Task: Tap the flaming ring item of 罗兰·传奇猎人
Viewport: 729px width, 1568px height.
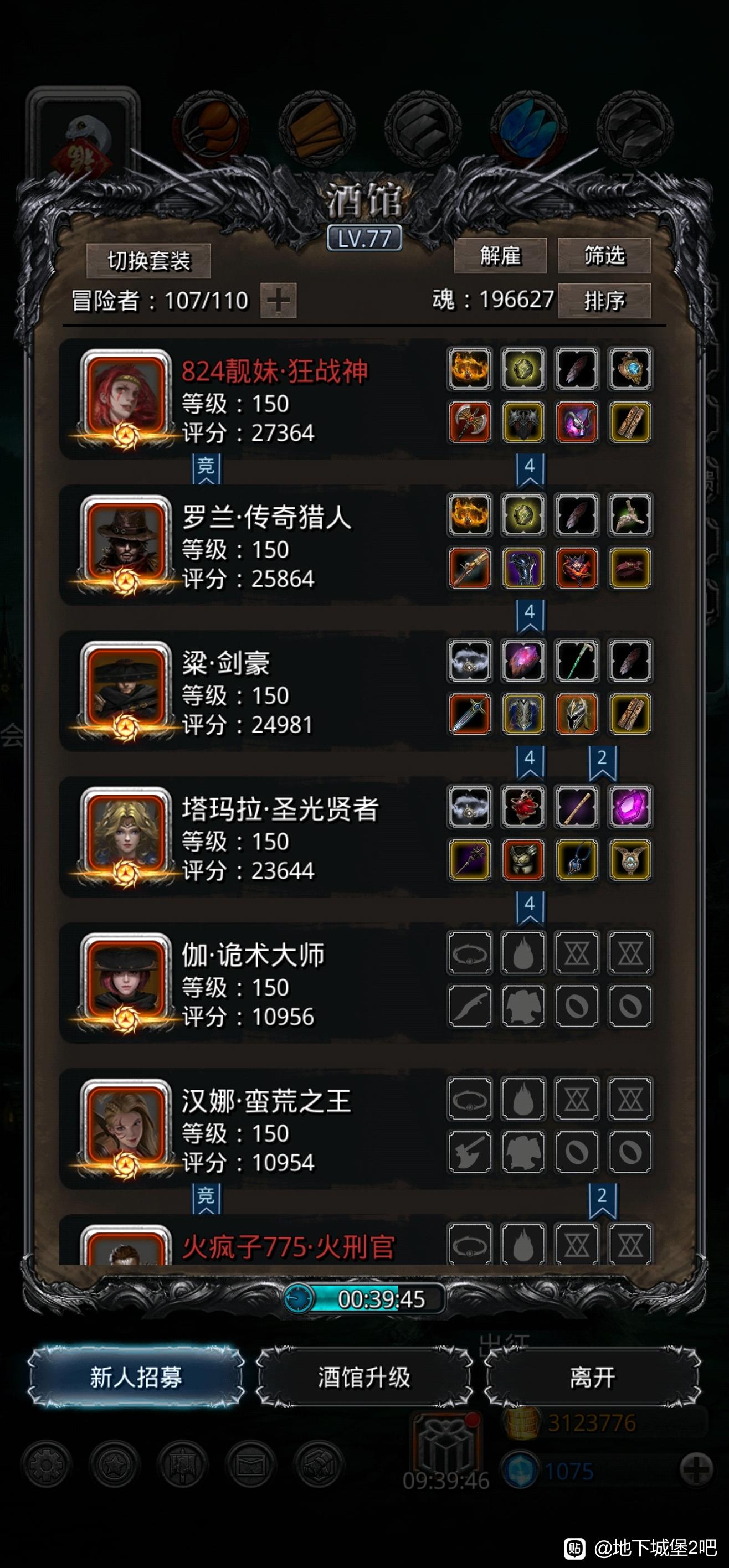Action: tap(469, 514)
